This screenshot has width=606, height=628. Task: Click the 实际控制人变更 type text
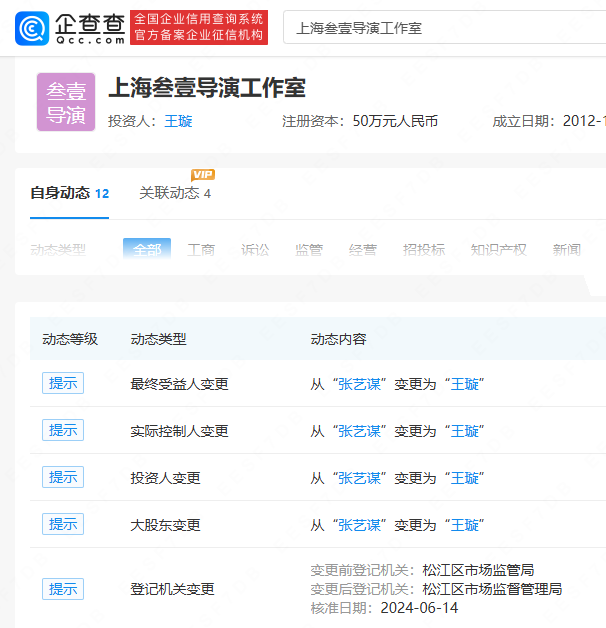(x=179, y=431)
